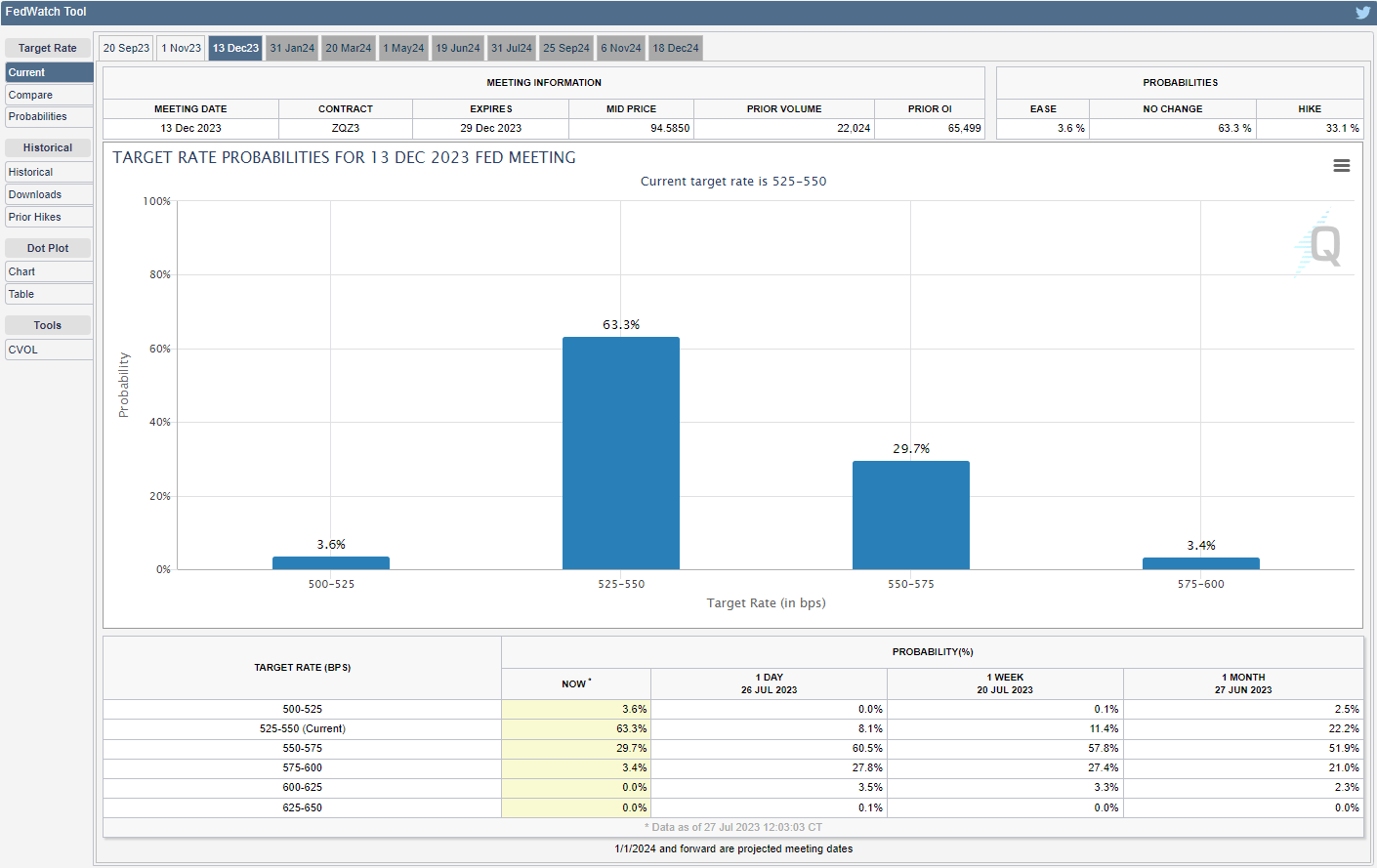Click the Twitter bird icon
Screen dimensions: 1377x868
(x=1362, y=13)
